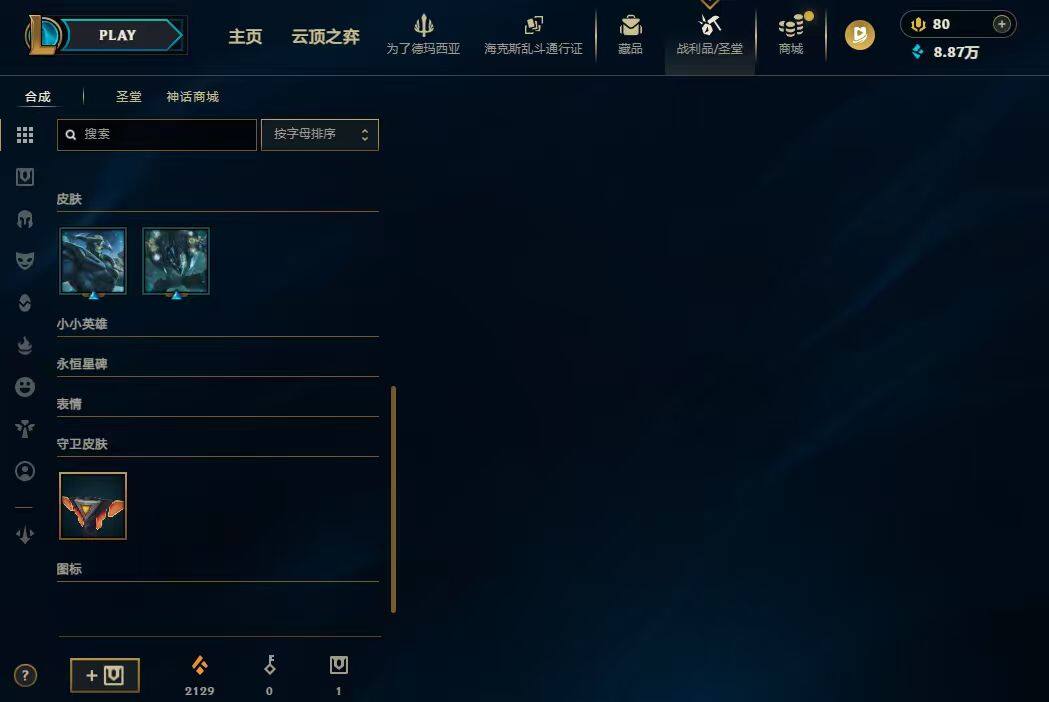Switch to the 圣堂 tab
This screenshot has height=702, width=1049.
click(128, 97)
